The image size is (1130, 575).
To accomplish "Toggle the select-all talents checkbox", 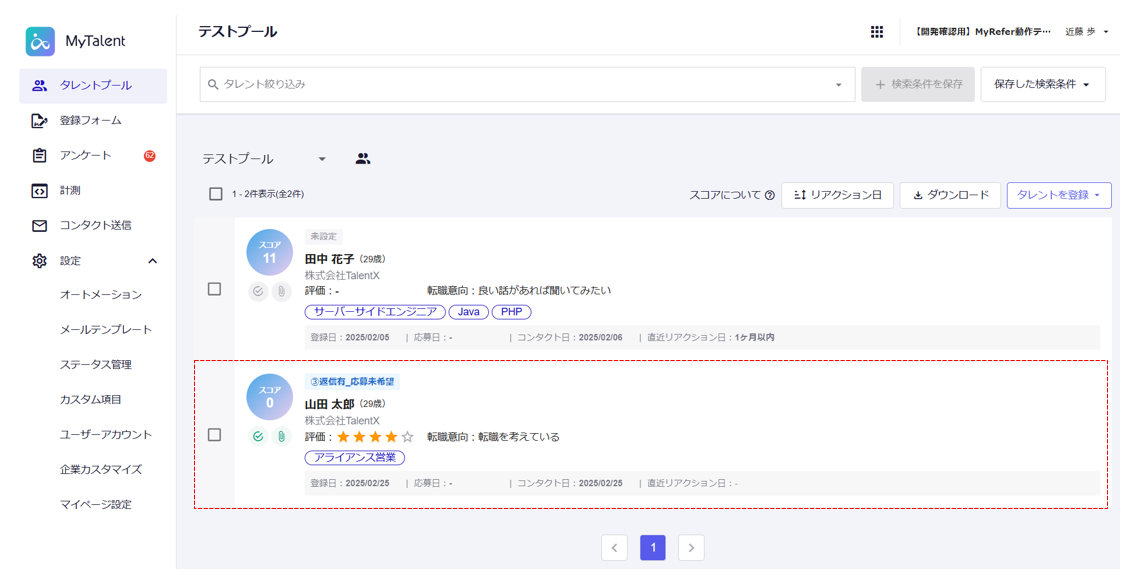I will coord(215,194).
